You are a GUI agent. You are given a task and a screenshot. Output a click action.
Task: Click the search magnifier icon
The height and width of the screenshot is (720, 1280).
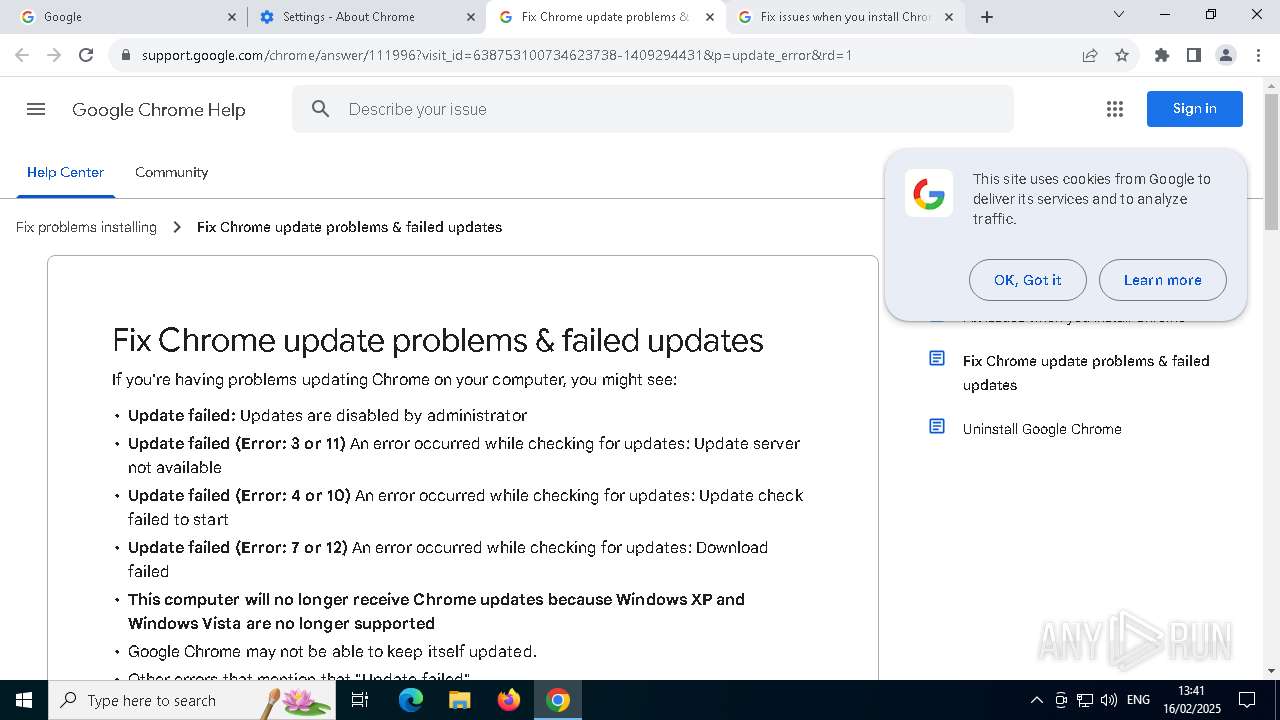click(x=320, y=109)
